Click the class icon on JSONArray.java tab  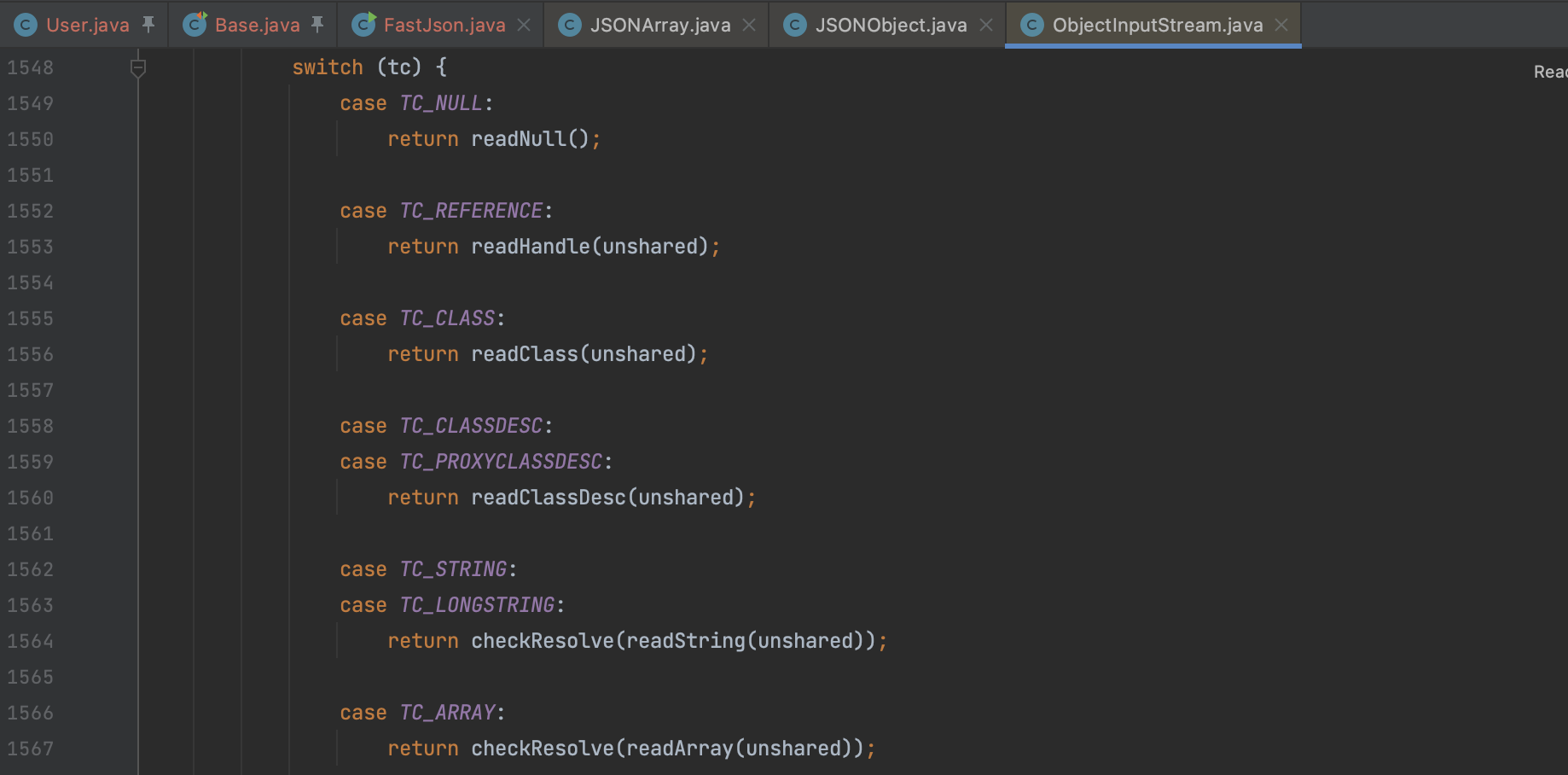pos(570,25)
